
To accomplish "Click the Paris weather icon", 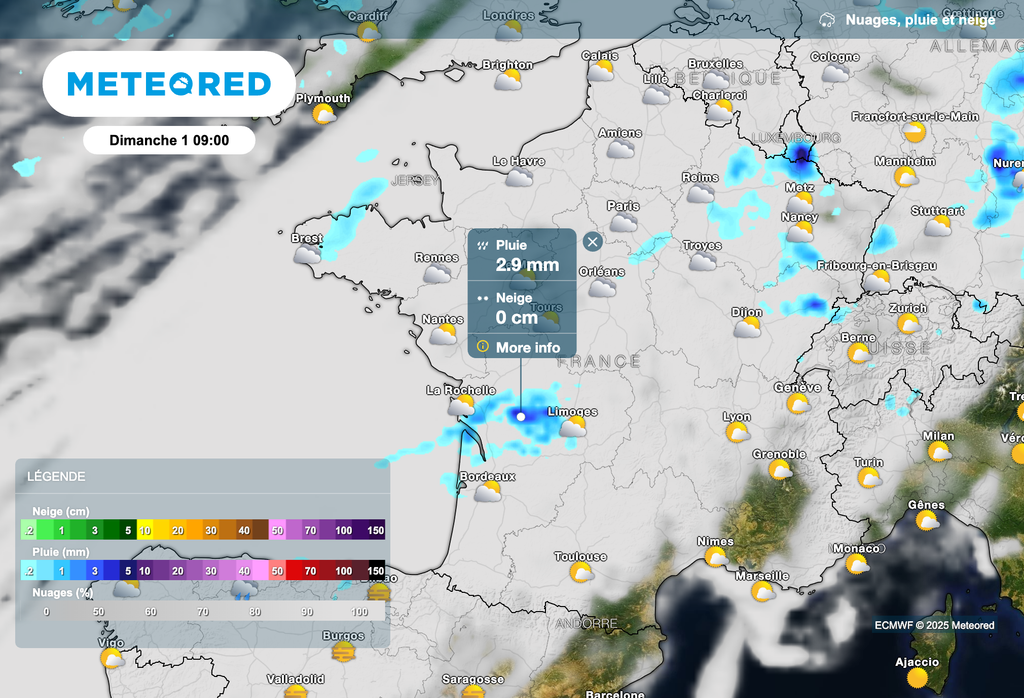I will (x=623, y=222).
